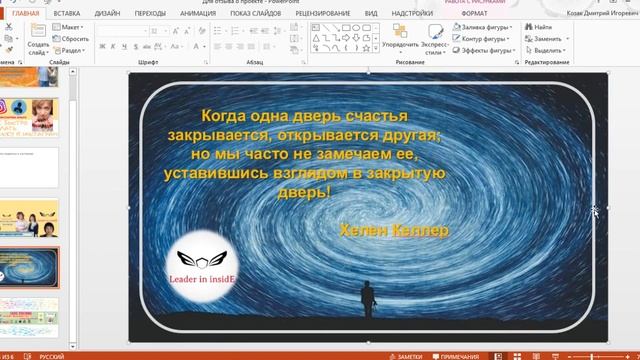Toggle underline Ч formatting
The width and height of the screenshot is (640, 360).
(124, 47)
